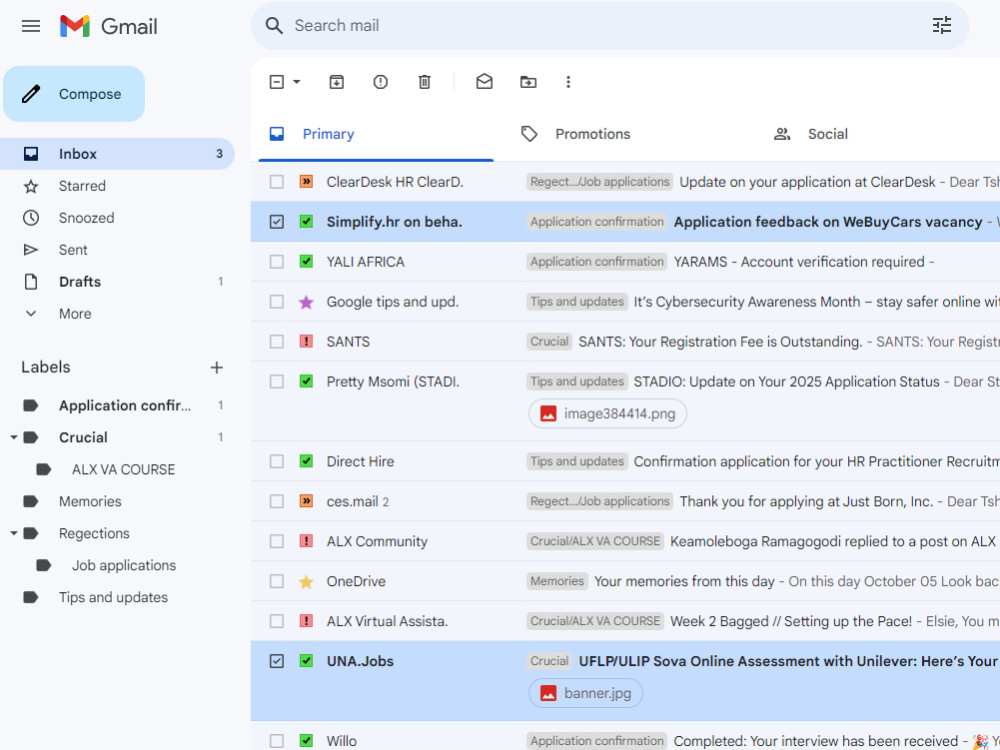Archive selected emails
This screenshot has width=1000, height=750.
pyautogui.click(x=336, y=82)
